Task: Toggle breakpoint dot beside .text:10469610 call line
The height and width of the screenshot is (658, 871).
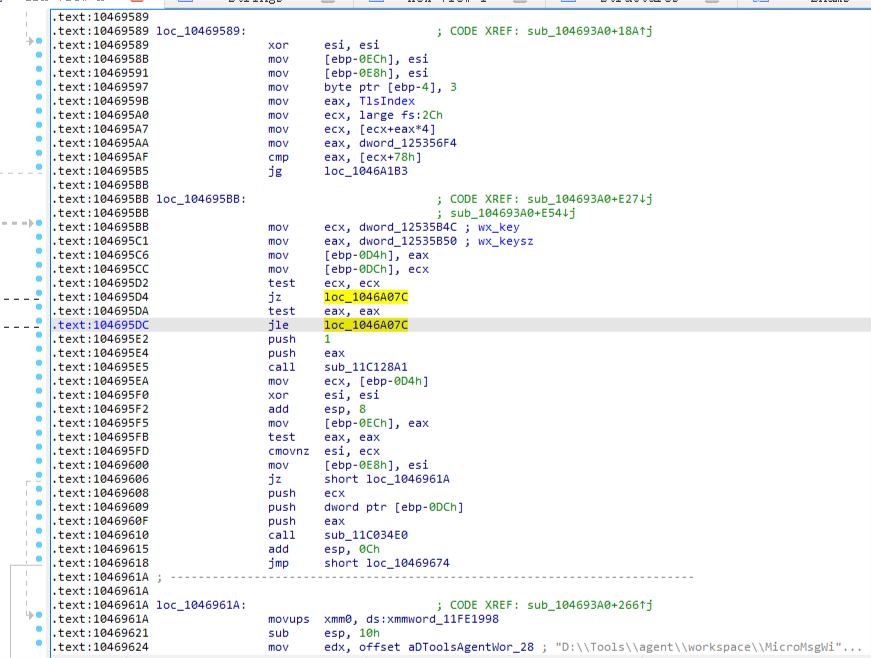Action: click(39, 531)
